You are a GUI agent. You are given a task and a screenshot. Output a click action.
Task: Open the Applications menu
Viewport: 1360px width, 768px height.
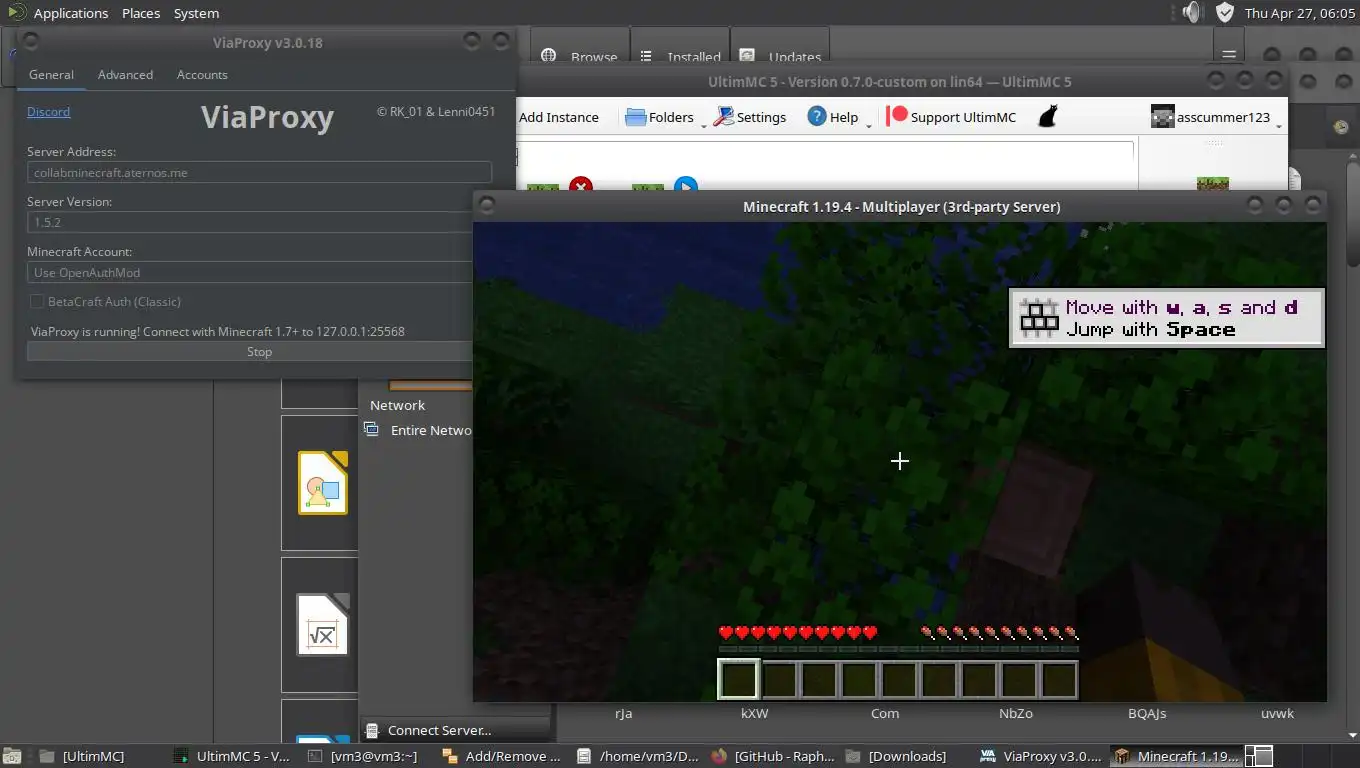(x=71, y=13)
